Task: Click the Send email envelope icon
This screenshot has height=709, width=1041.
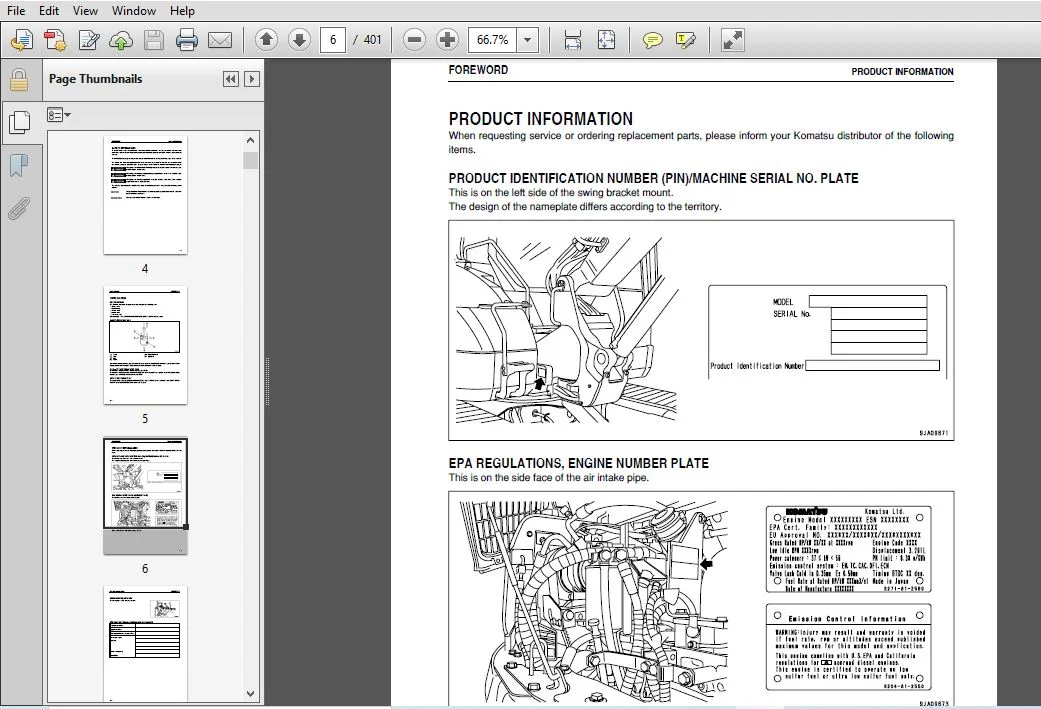Action: point(220,40)
